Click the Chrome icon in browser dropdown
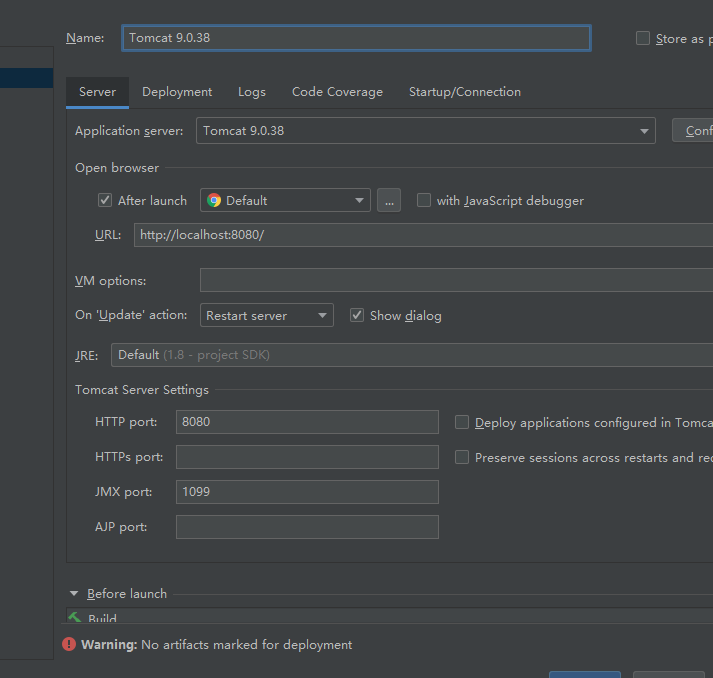 click(x=214, y=200)
